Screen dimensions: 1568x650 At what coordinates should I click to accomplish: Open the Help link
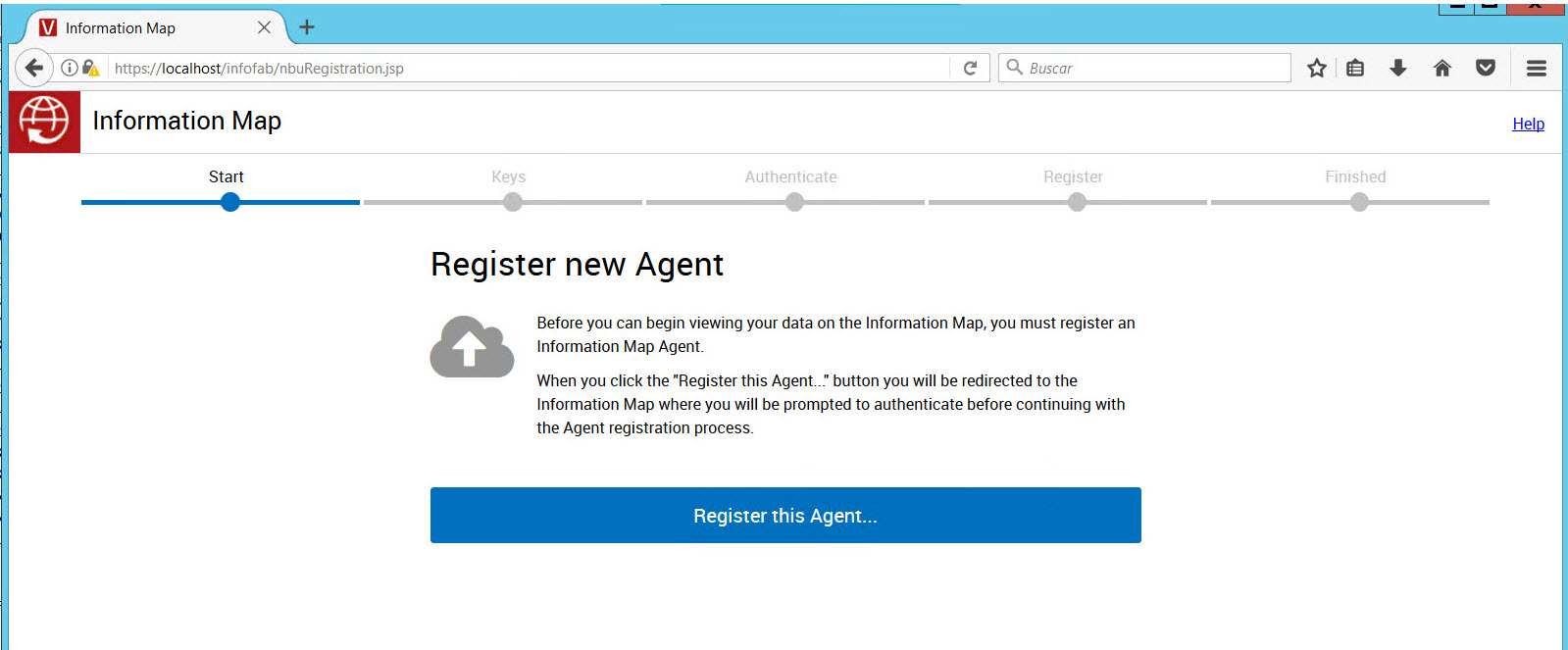(x=1528, y=124)
